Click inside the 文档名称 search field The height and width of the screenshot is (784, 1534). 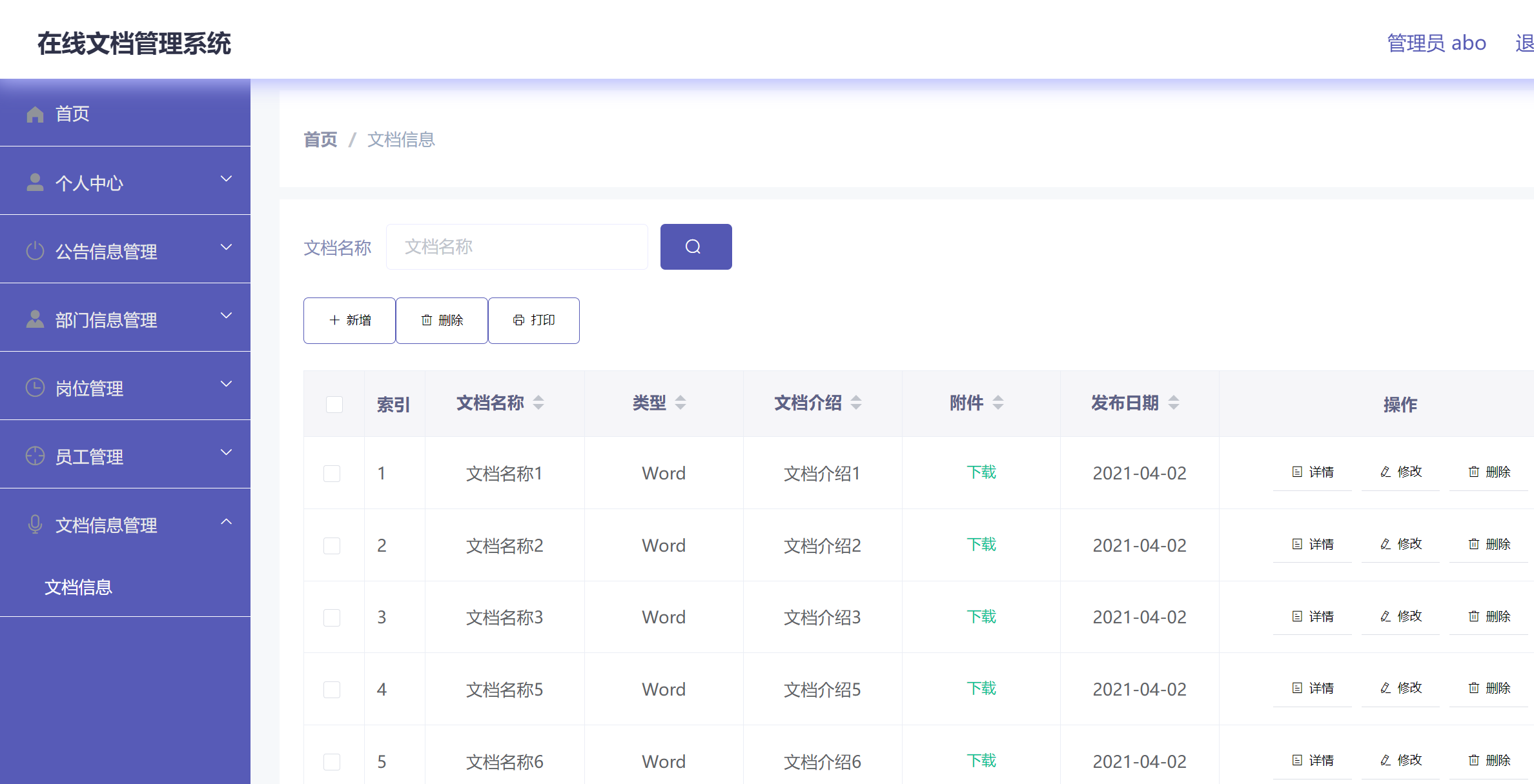pos(516,246)
